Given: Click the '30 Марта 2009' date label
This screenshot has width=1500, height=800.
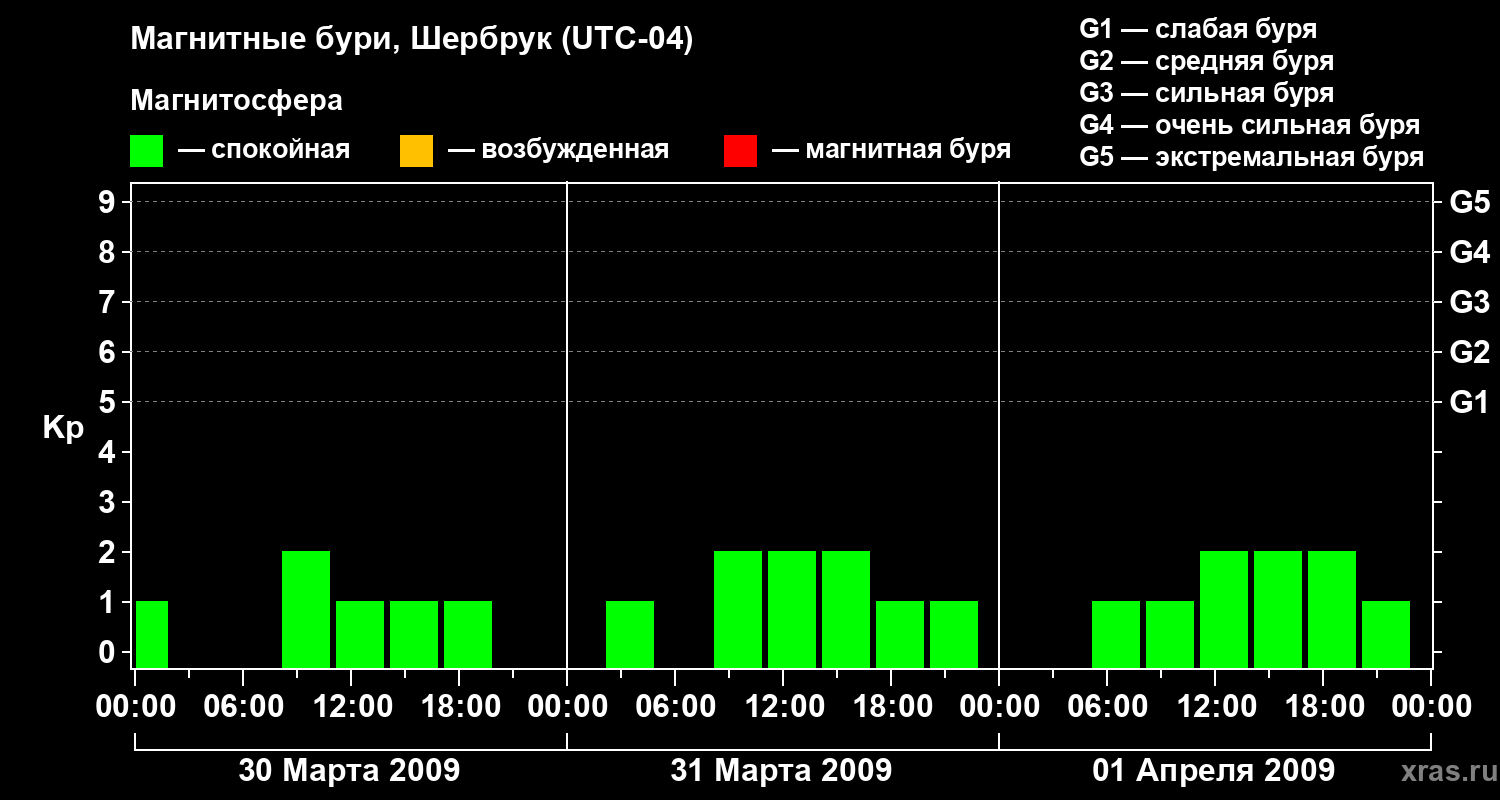Looking at the screenshot, I should pyautogui.click(x=349, y=771).
